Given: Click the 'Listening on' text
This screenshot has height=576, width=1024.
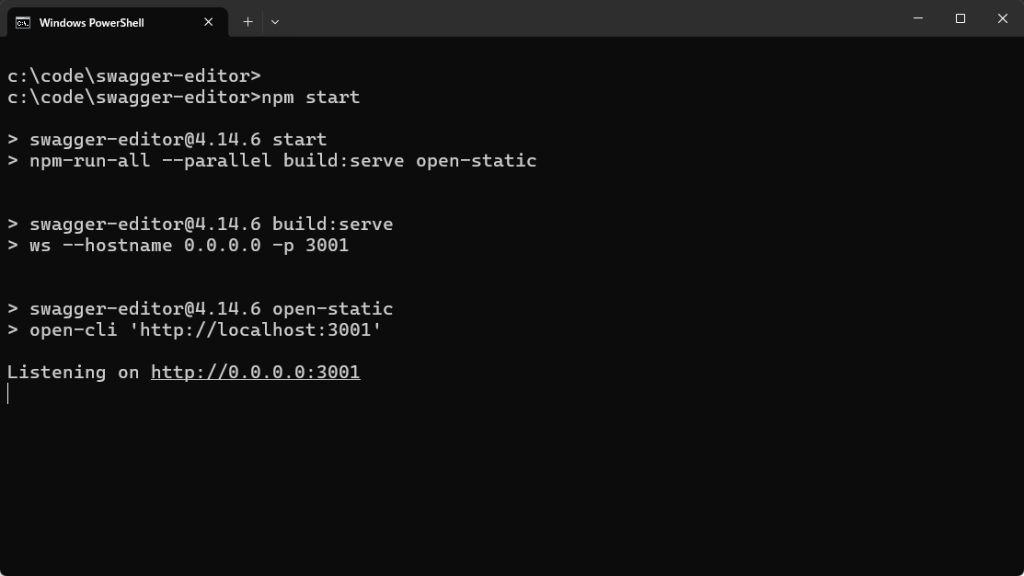Looking at the screenshot, I should tap(72, 372).
